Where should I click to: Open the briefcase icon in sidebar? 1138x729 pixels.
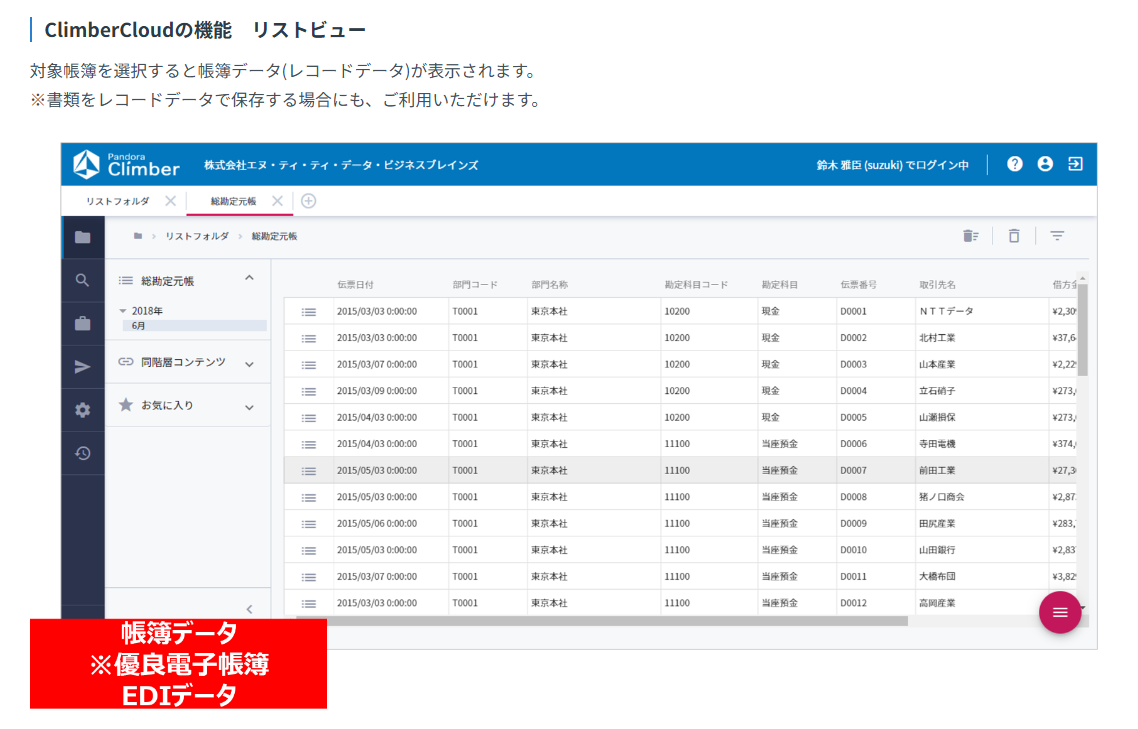83,323
